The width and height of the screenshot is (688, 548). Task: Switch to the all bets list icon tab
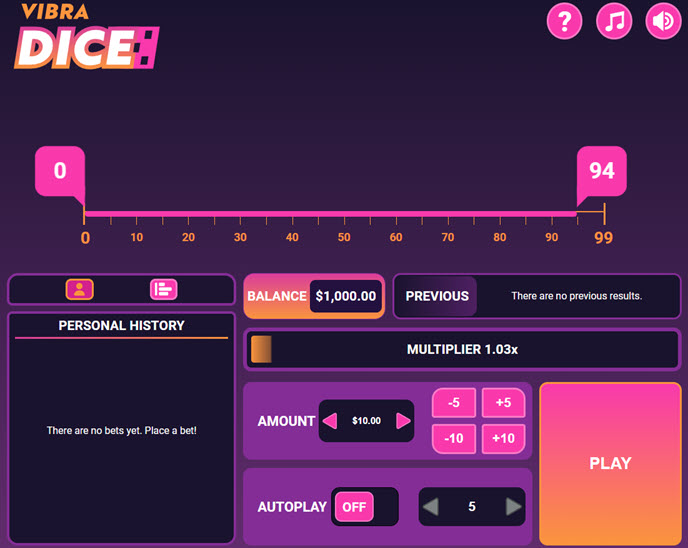coord(163,289)
